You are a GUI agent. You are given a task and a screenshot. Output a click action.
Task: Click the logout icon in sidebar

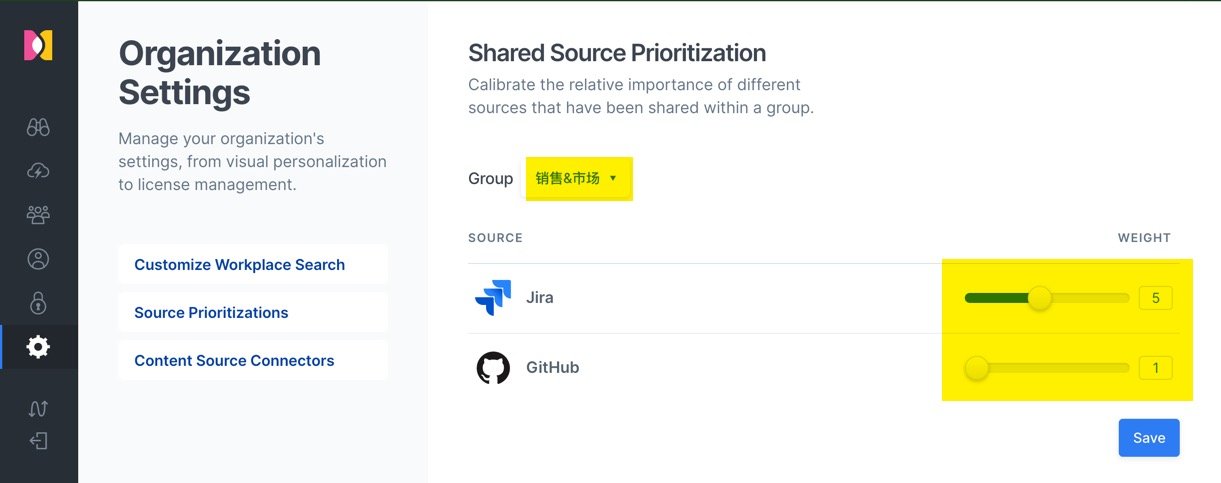38,441
